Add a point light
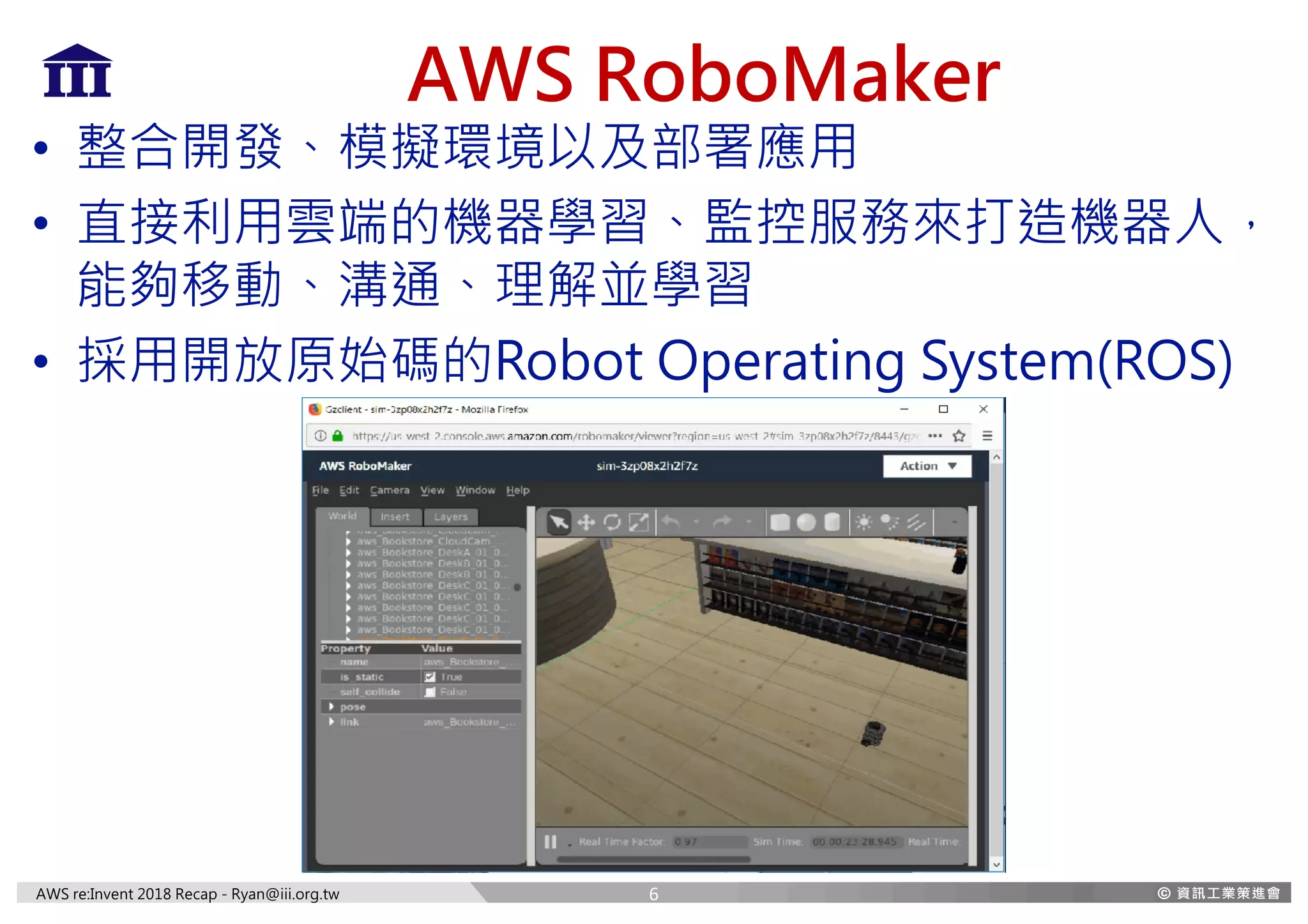Image resolution: width=1308 pixels, height=924 pixels. tap(863, 522)
